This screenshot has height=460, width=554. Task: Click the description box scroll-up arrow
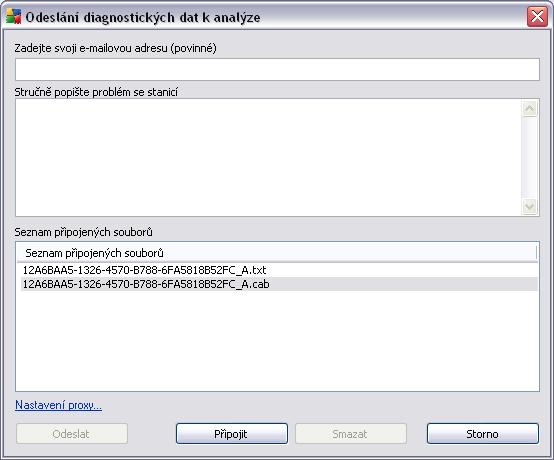(x=529, y=109)
